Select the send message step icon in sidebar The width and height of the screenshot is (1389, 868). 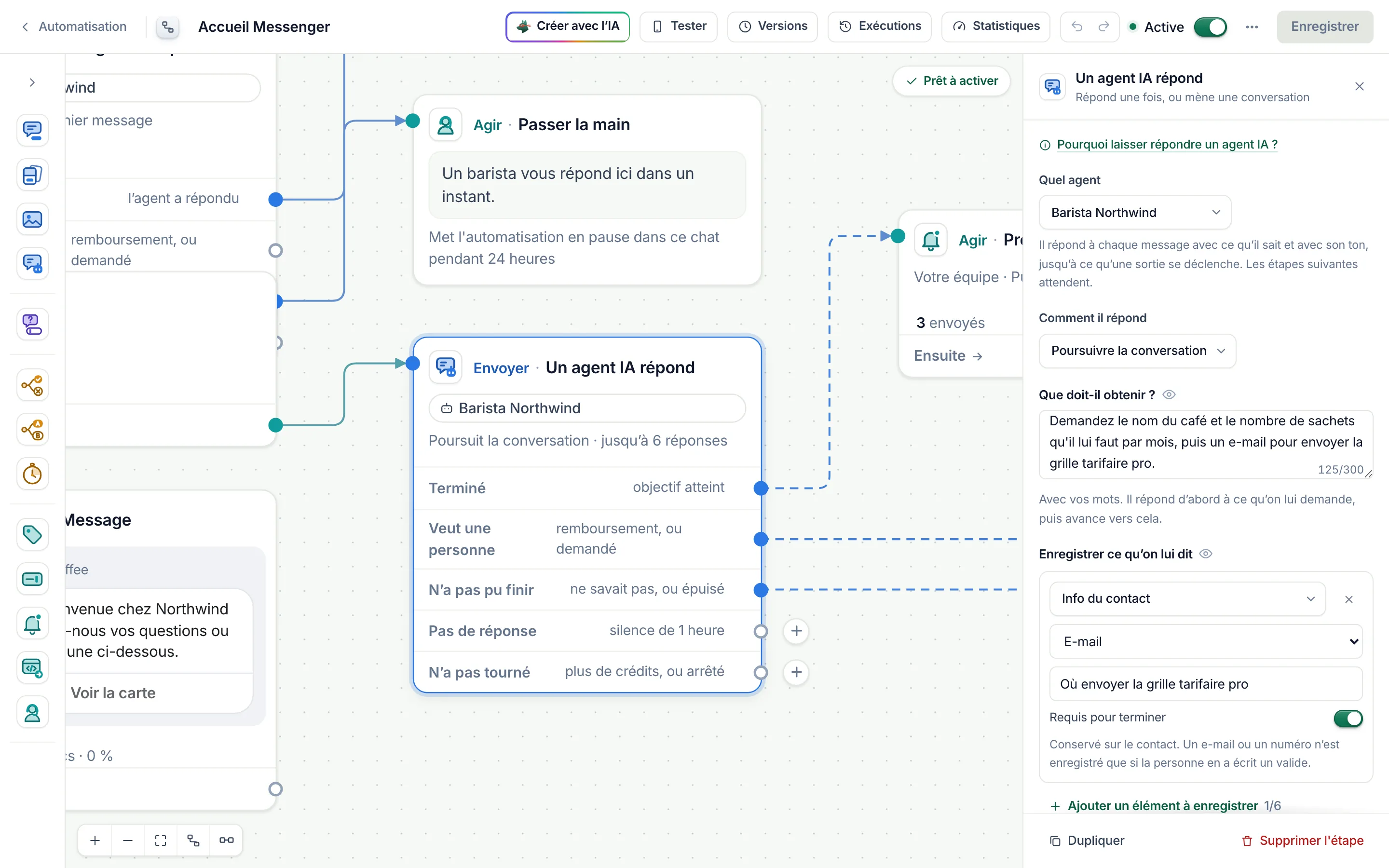(x=32, y=130)
